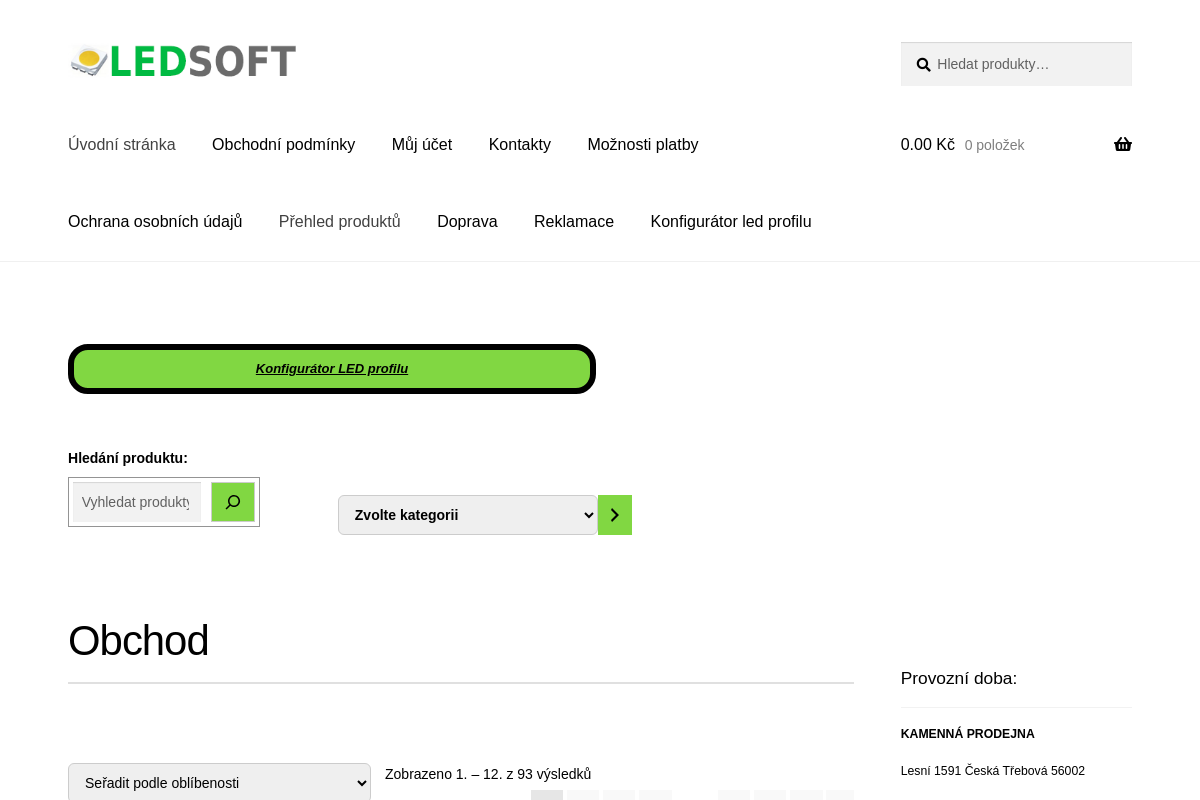Click inside the Vyhledat produkty input field
The height and width of the screenshot is (800, 1200).
136,502
